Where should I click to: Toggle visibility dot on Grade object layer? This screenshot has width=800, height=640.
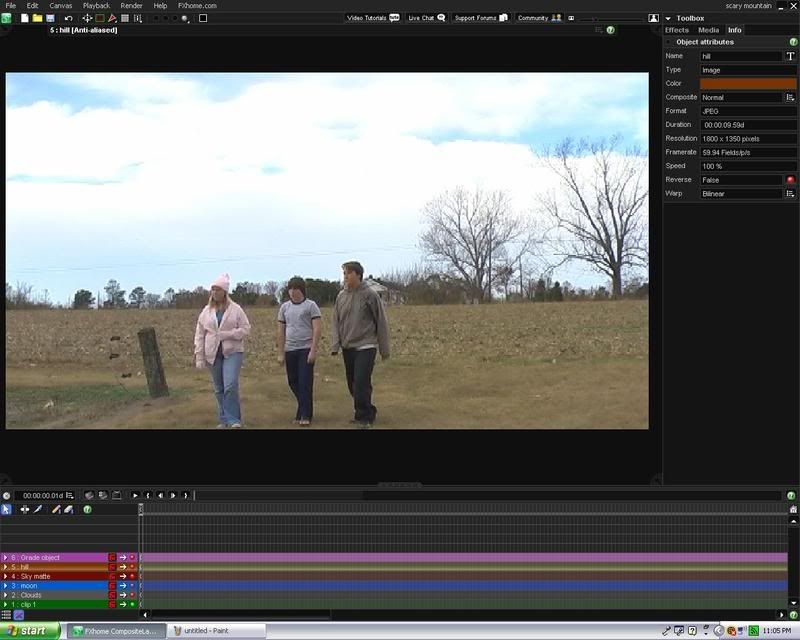[132, 558]
